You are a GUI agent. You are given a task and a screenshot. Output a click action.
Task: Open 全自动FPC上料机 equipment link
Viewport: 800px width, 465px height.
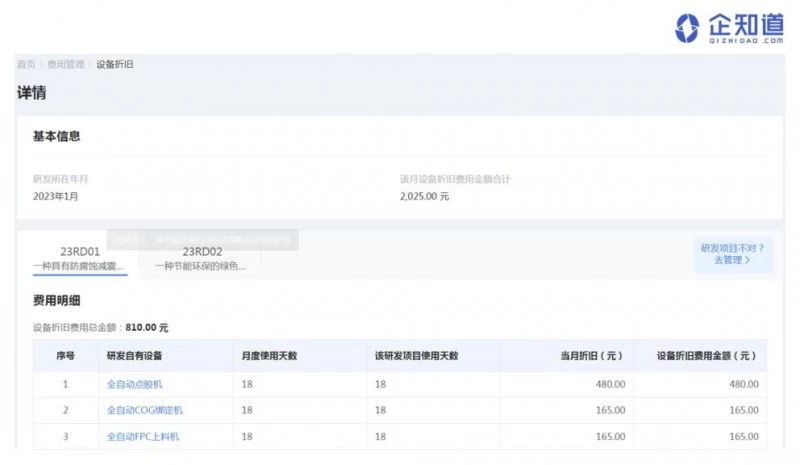coord(143,437)
